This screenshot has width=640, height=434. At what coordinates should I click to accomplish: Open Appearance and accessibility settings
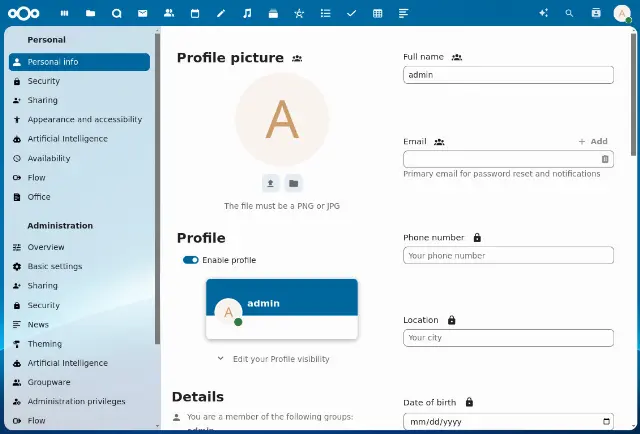coord(79,120)
